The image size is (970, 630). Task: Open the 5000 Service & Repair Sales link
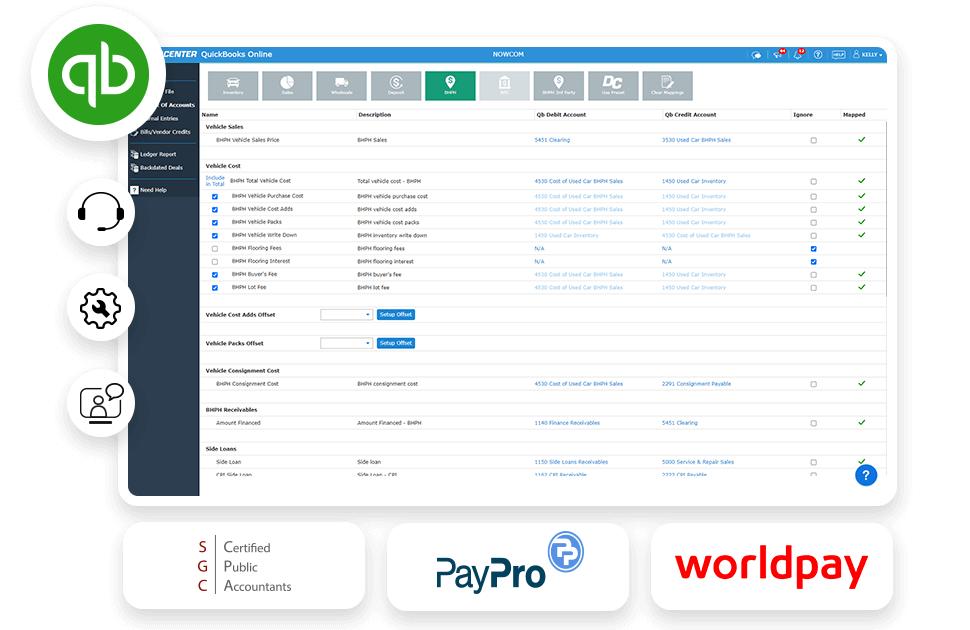[698, 462]
